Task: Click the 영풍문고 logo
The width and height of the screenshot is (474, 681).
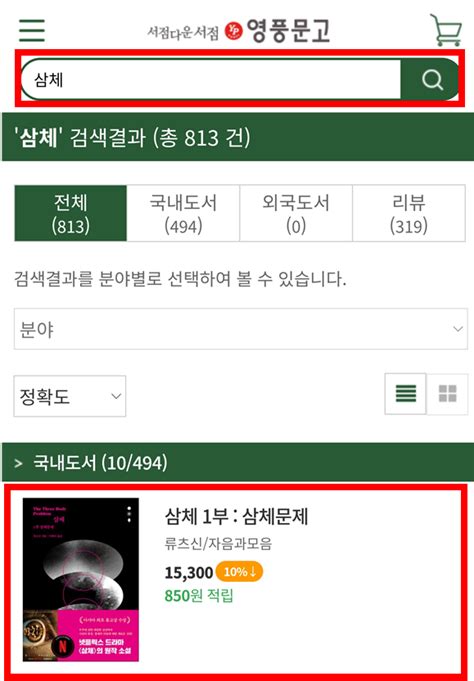Action: [238, 31]
